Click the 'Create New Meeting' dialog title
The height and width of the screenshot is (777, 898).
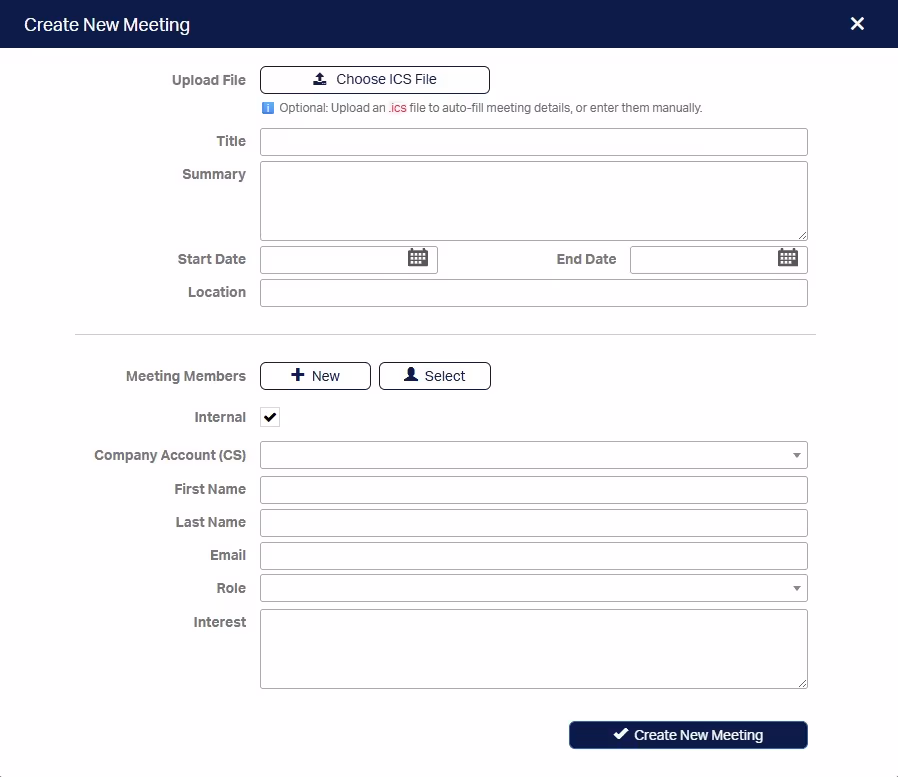click(x=107, y=25)
